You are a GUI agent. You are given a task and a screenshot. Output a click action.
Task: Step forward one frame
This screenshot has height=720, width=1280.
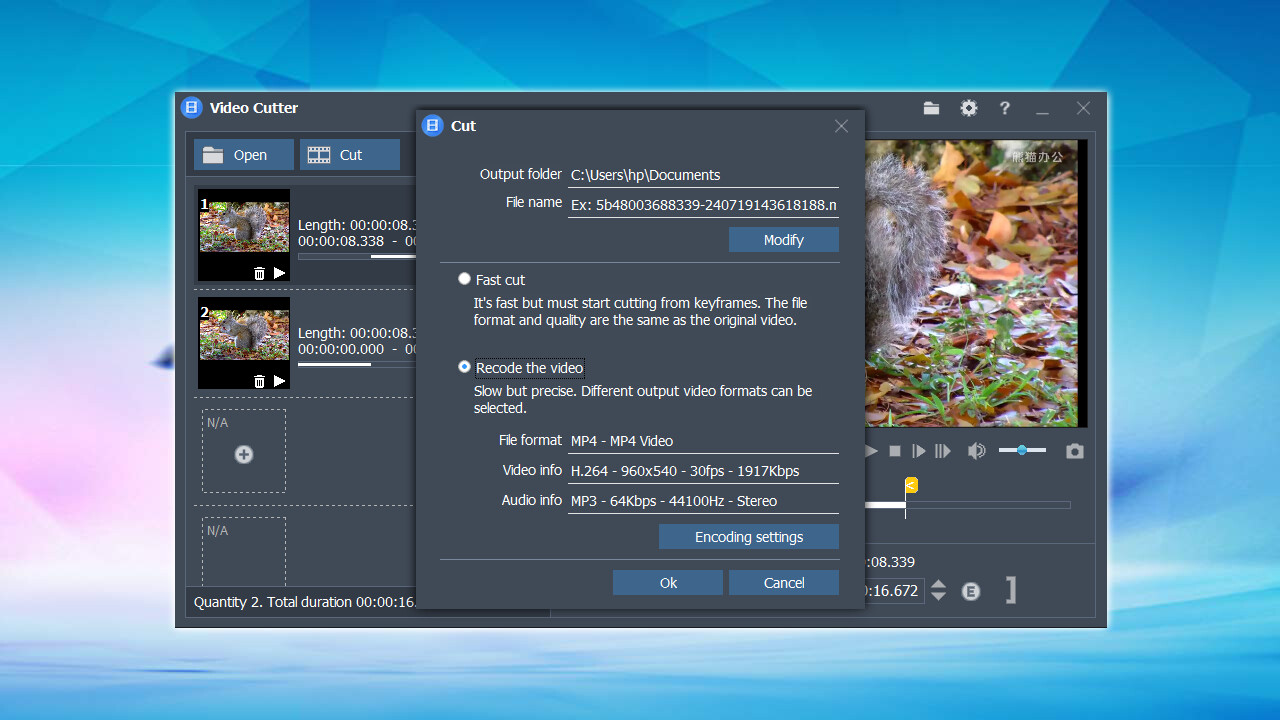pyautogui.click(x=919, y=451)
